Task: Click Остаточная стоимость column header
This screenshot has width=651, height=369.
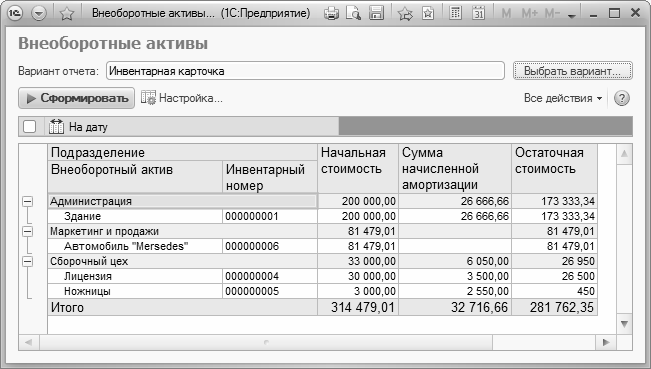Action: coord(554,169)
